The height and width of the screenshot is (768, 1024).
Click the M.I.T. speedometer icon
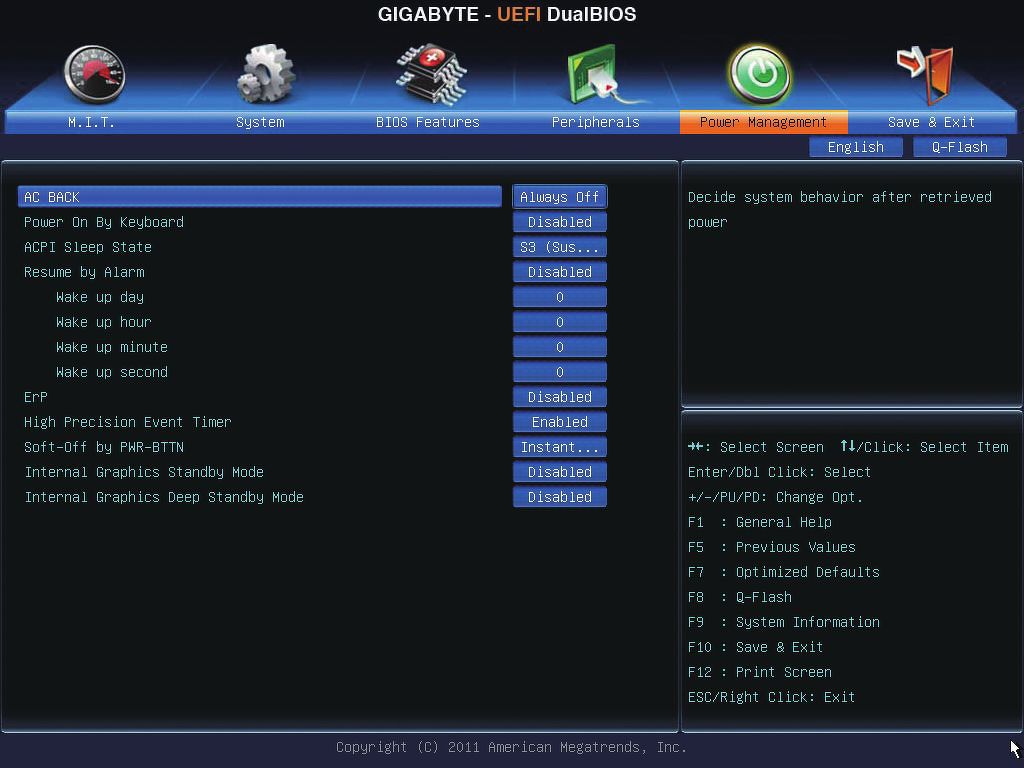pos(95,74)
